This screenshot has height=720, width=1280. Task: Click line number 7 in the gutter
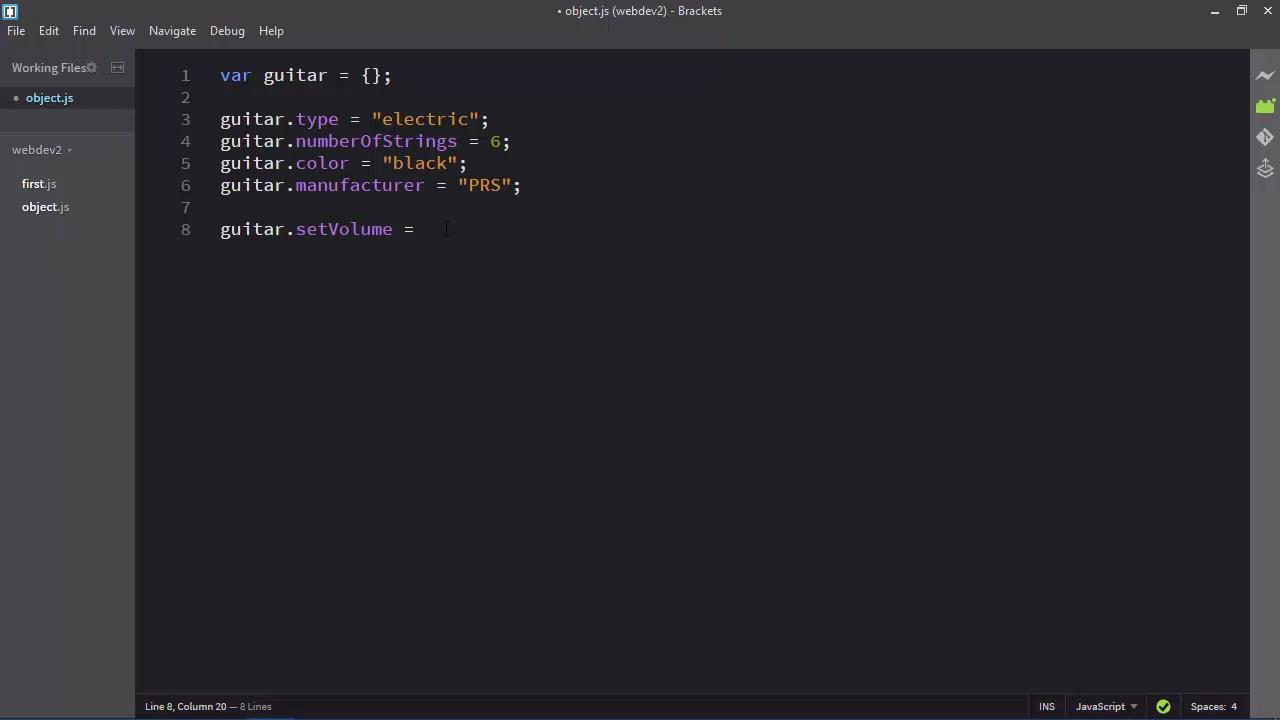point(185,208)
